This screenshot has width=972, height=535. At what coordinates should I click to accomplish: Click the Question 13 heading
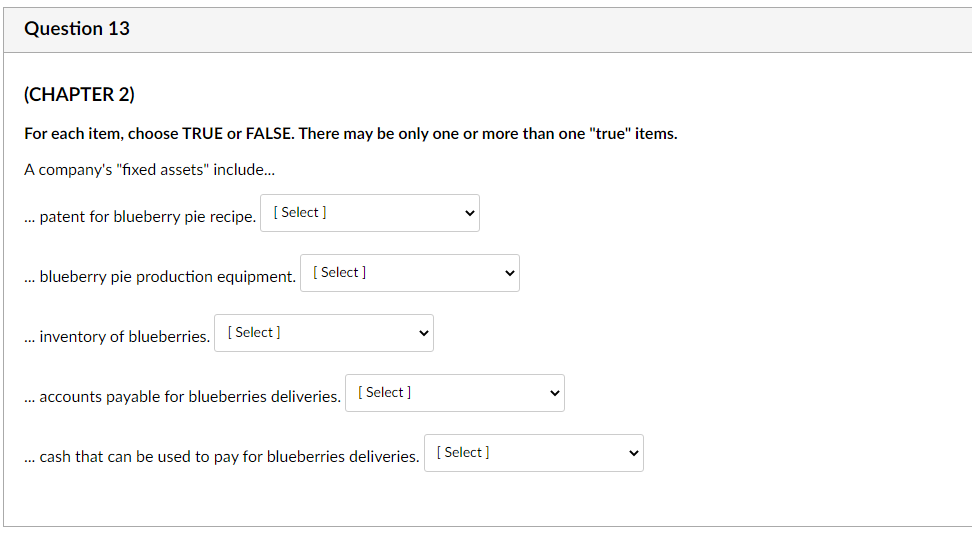tap(77, 29)
